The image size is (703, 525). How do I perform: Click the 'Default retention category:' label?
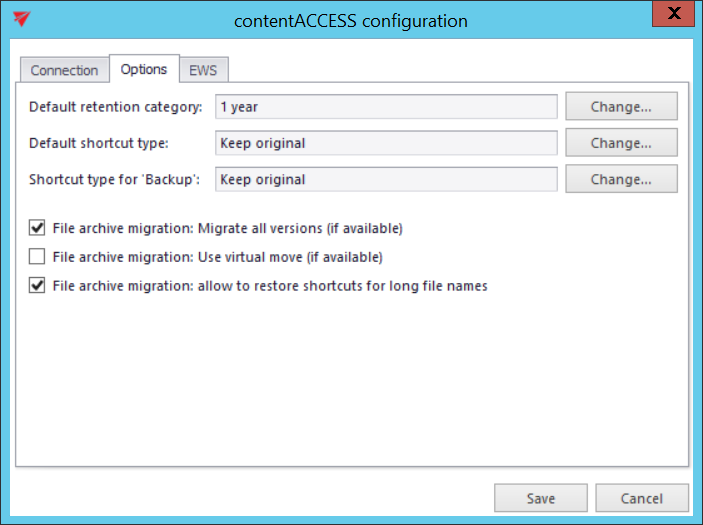tap(116, 106)
